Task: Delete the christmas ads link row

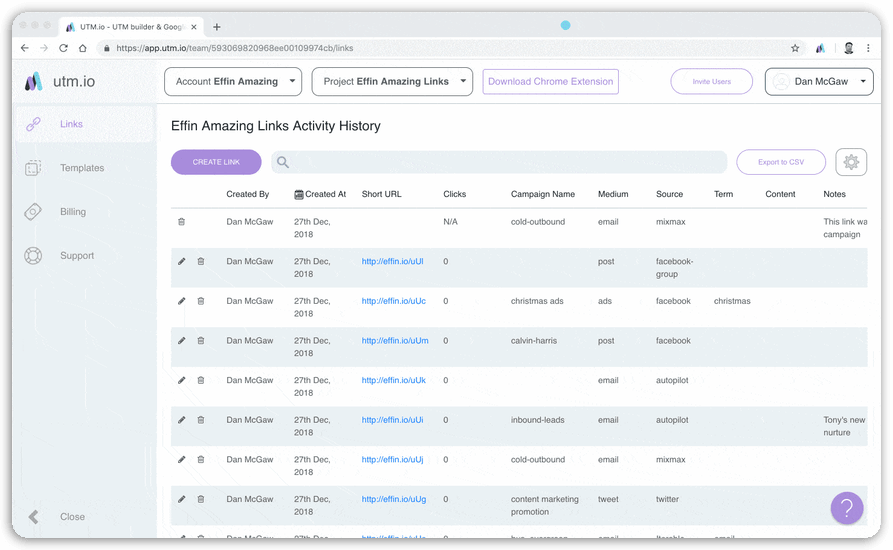Action: [x=200, y=301]
